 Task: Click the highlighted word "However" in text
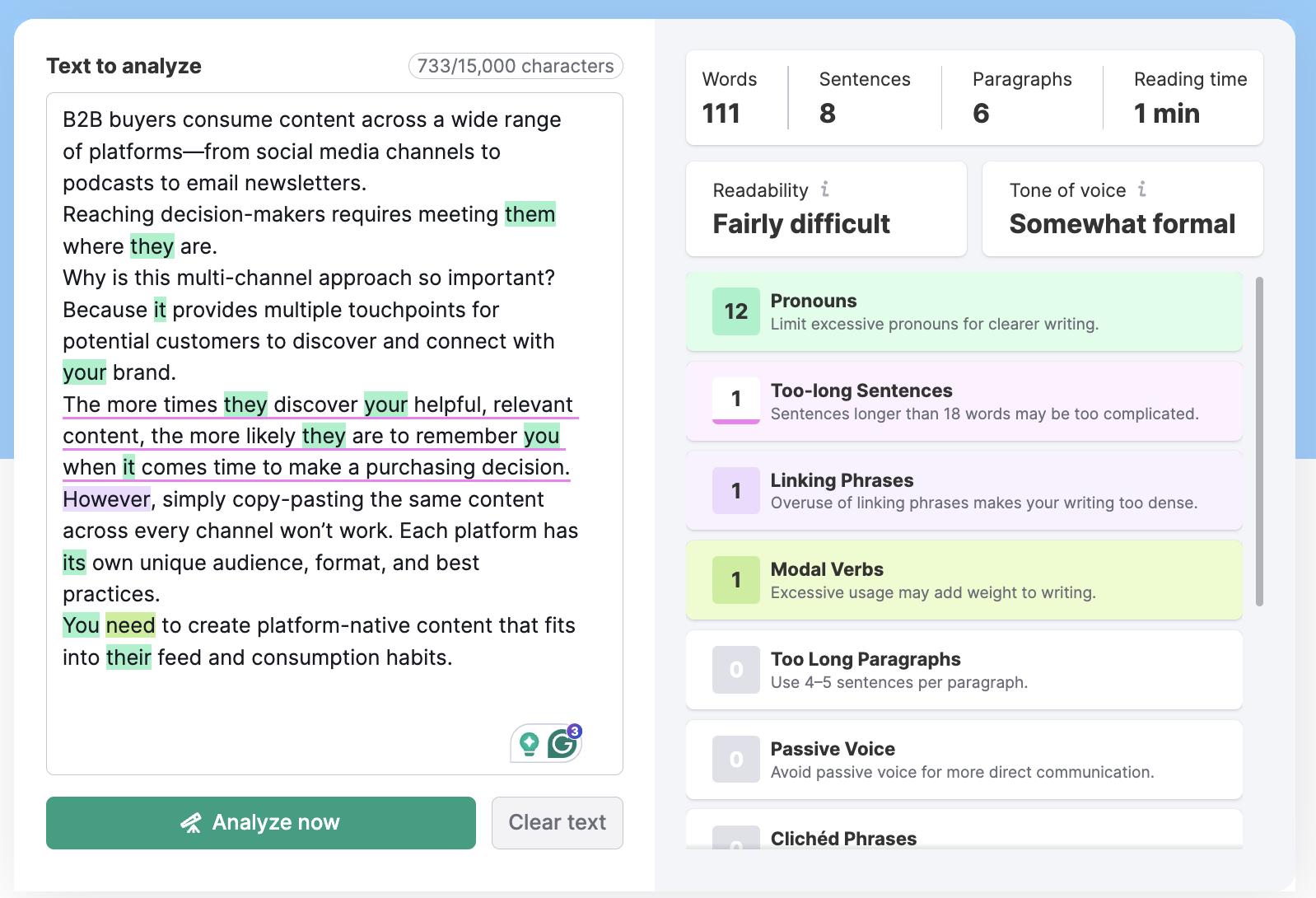[106, 499]
